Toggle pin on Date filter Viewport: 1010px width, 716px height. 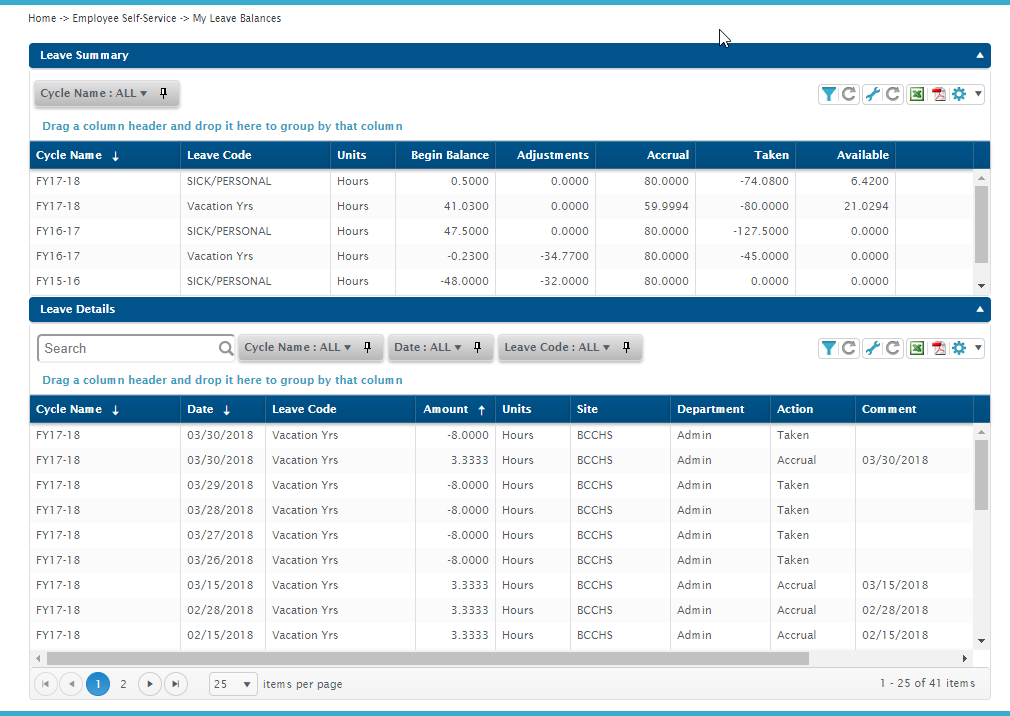477,347
